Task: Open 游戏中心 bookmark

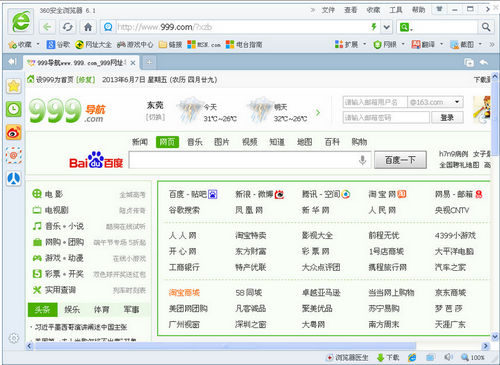Action: click(135, 44)
